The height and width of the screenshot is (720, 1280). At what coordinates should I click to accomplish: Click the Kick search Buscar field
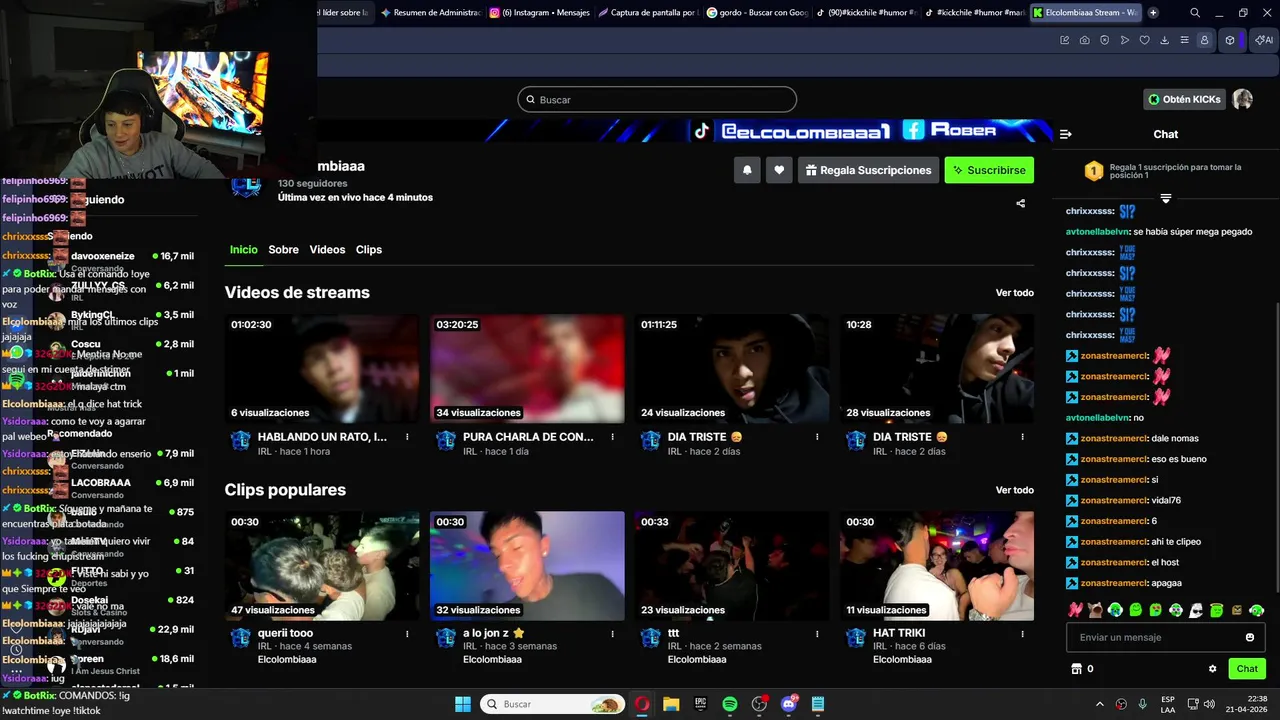(657, 100)
